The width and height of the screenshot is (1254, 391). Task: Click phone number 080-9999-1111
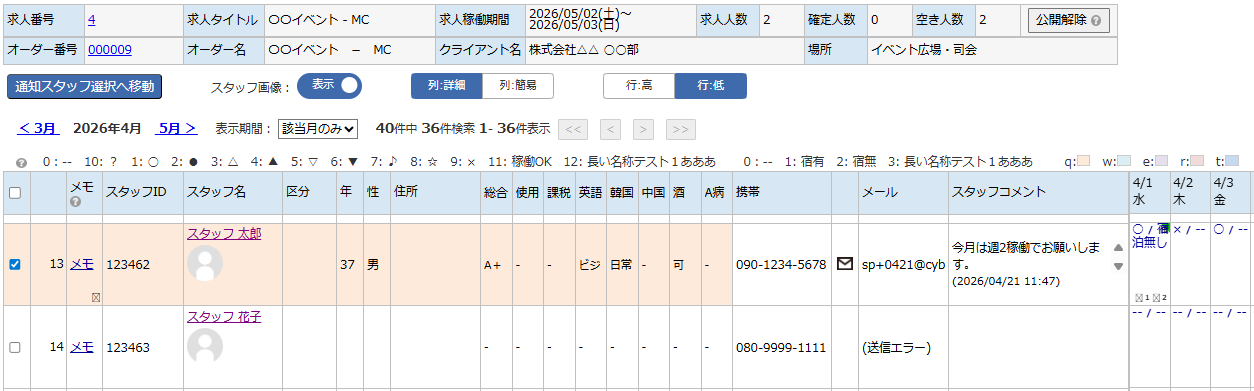(780, 347)
